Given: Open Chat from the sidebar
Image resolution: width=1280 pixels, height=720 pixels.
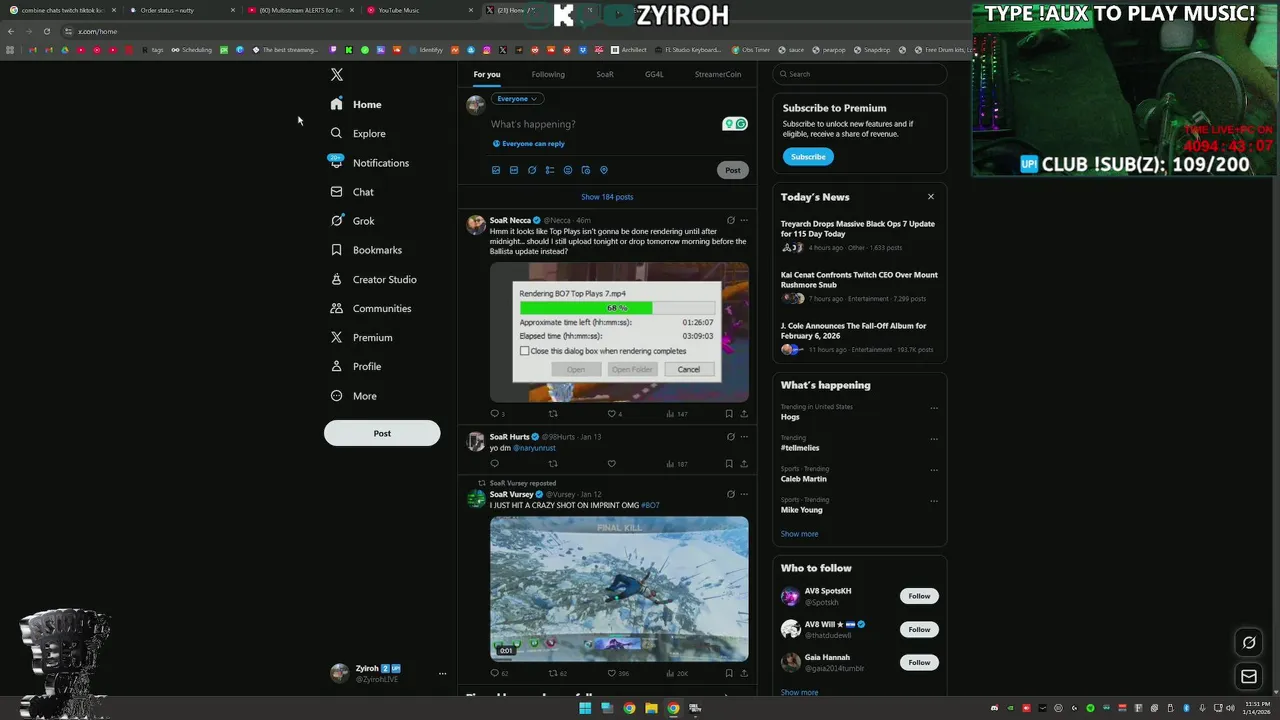Looking at the screenshot, I should coord(352,192).
